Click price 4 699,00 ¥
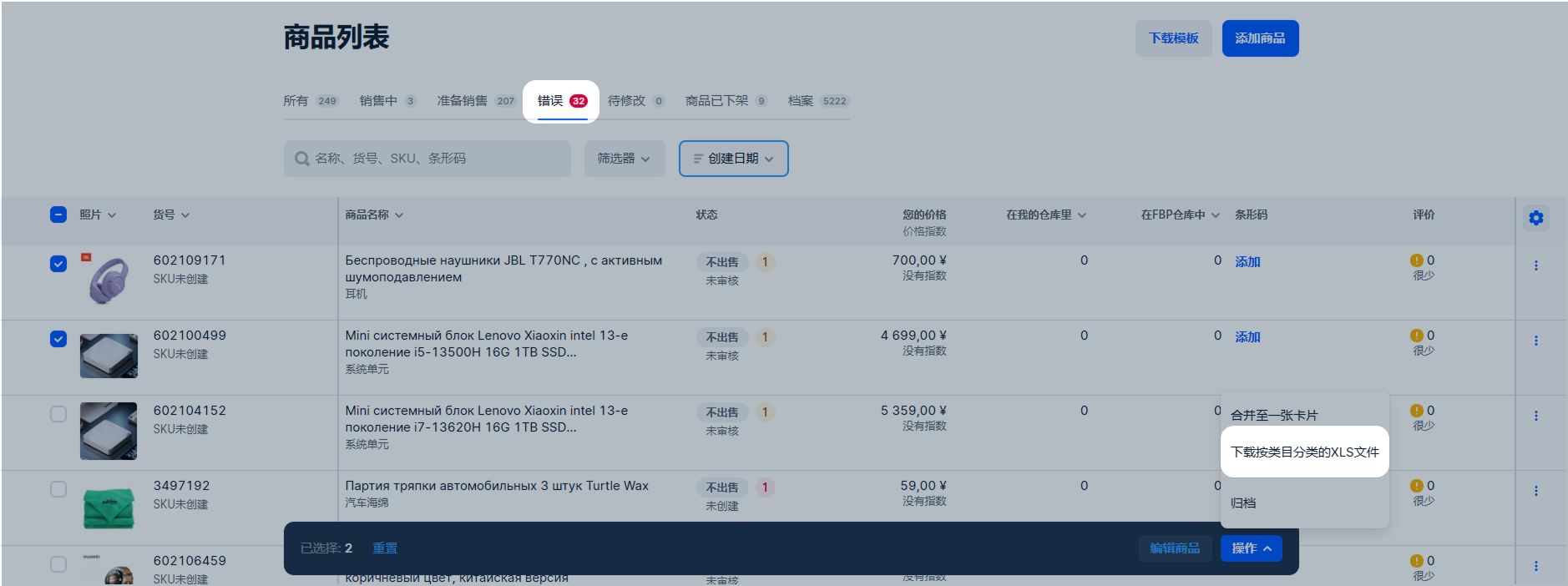The image size is (1568, 586). pyautogui.click(x=913, y=336)
